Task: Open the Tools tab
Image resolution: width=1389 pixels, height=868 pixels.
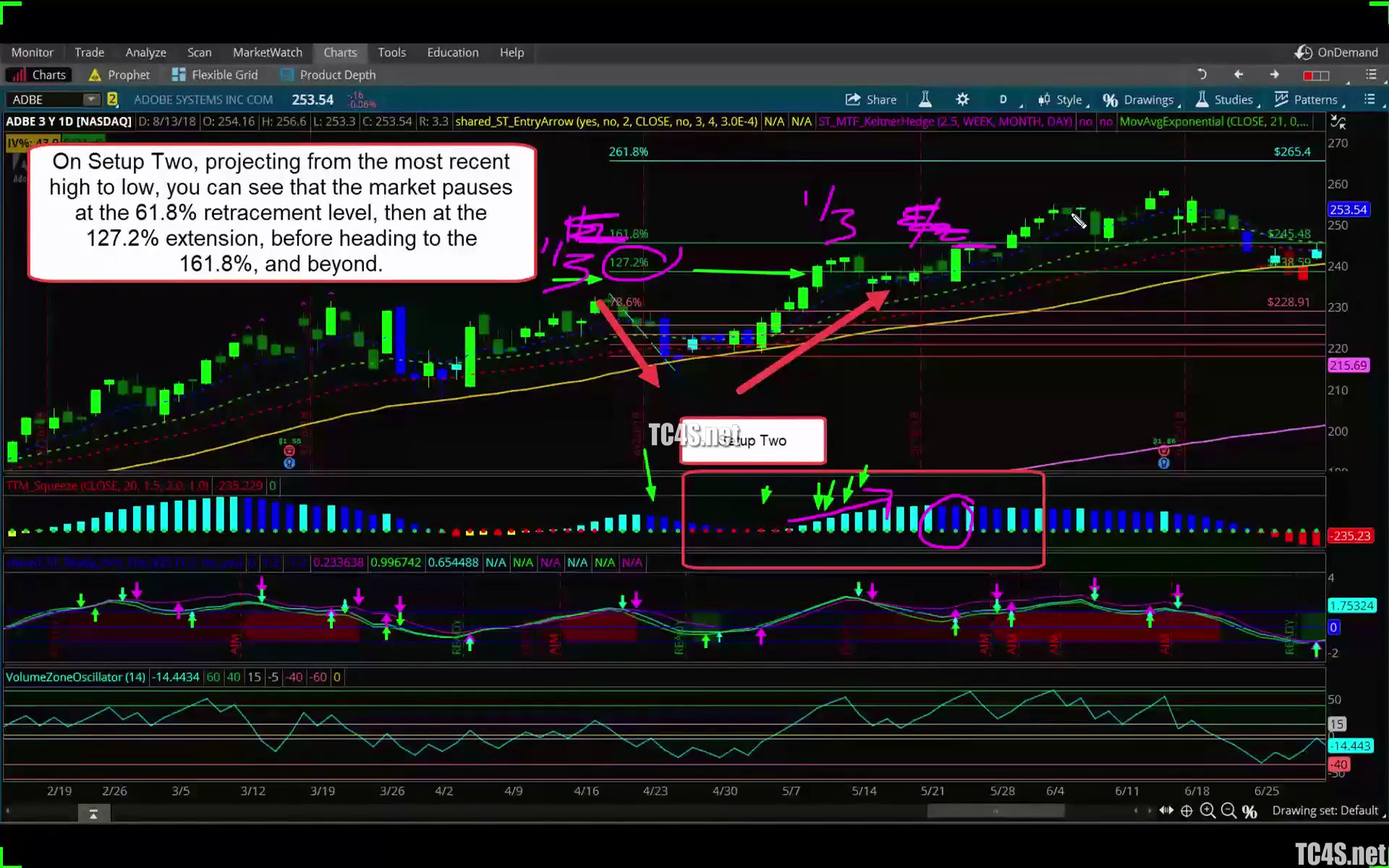Action: click(x=391, y=52)
